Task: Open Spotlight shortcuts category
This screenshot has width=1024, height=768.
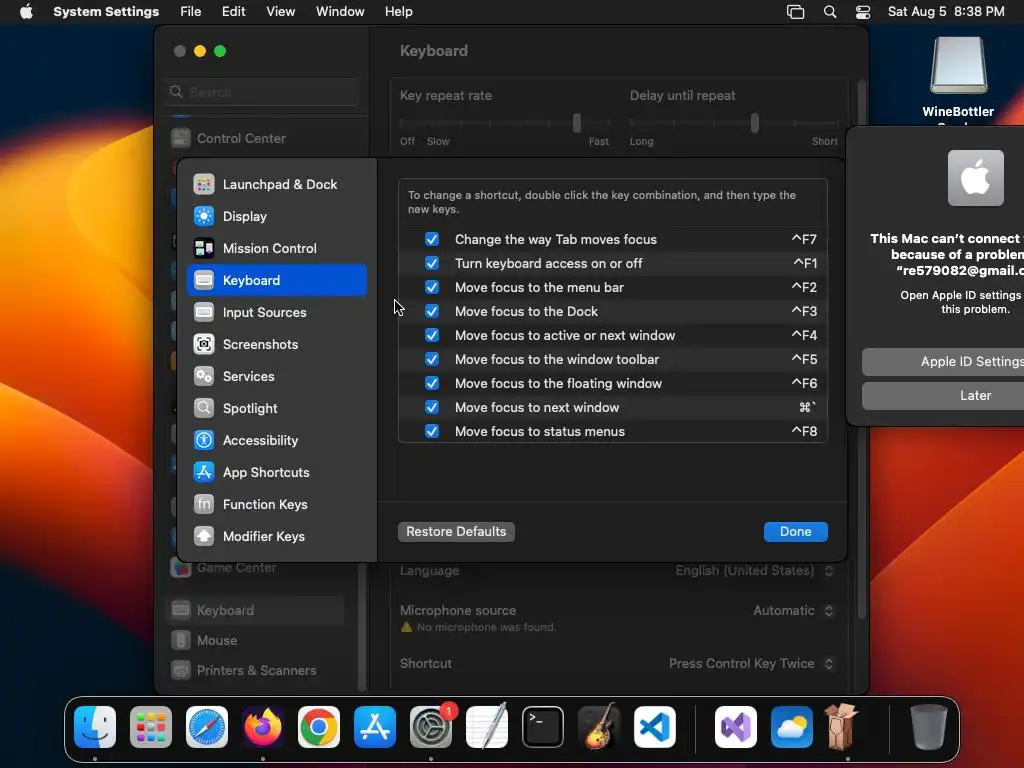Action: [x=277, y=408]
